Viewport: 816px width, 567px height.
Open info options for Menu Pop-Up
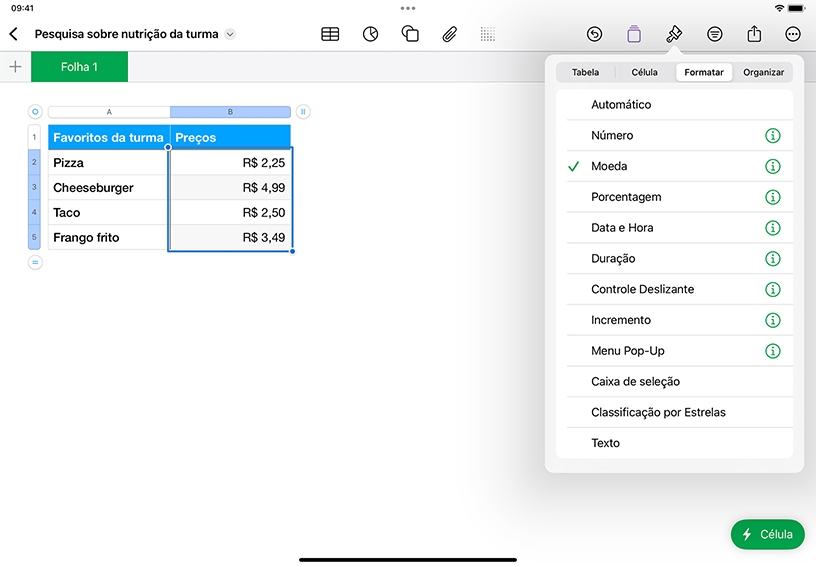coord(773,351)
